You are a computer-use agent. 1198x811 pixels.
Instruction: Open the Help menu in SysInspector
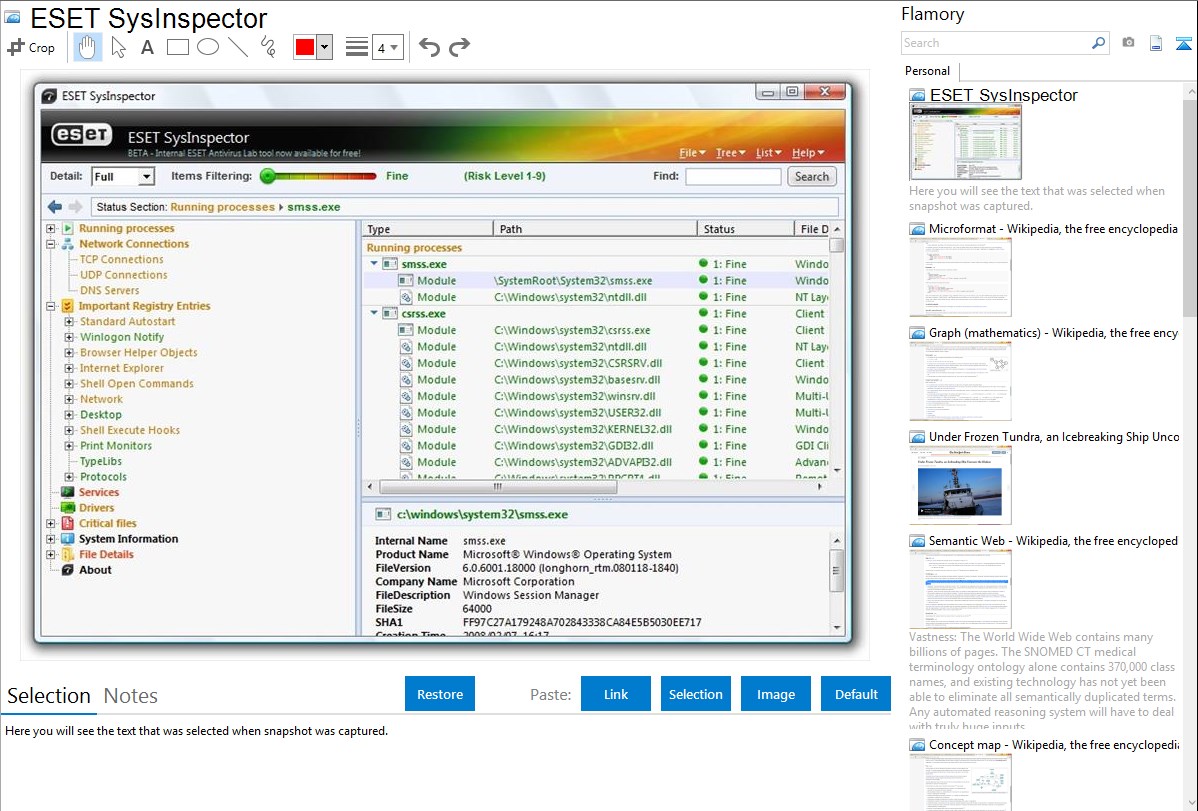pos(808,153)
